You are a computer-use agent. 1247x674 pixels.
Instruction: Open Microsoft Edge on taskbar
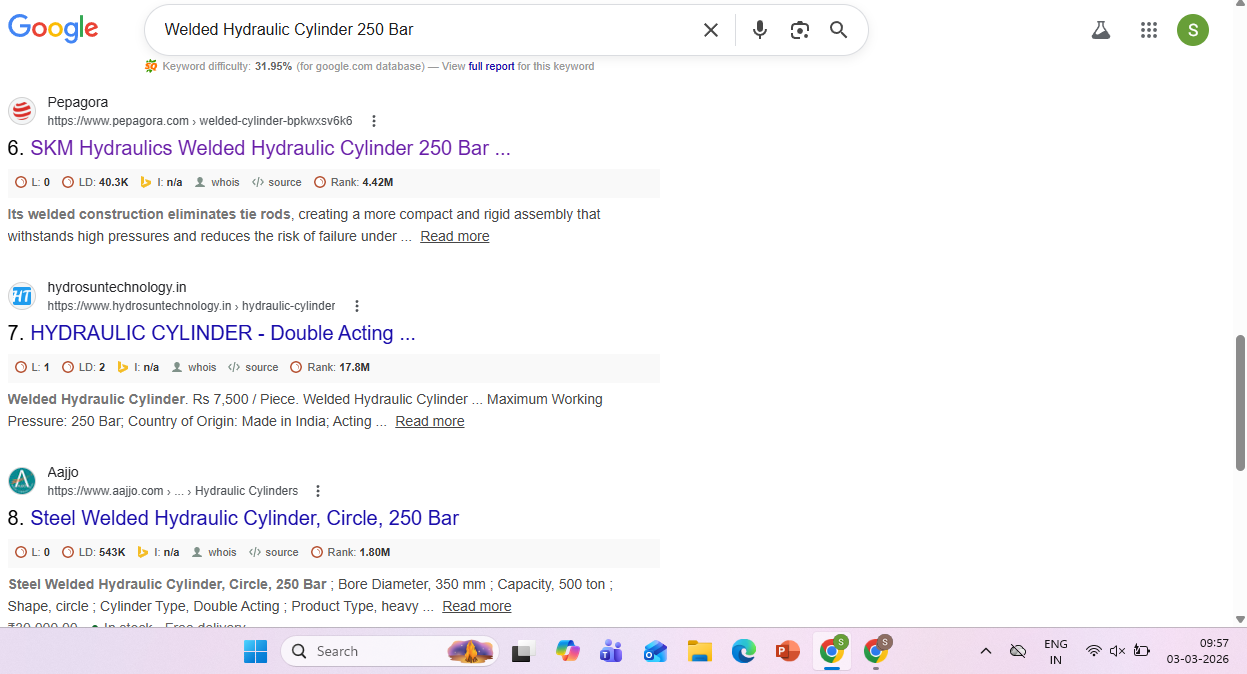pos(743,651)
